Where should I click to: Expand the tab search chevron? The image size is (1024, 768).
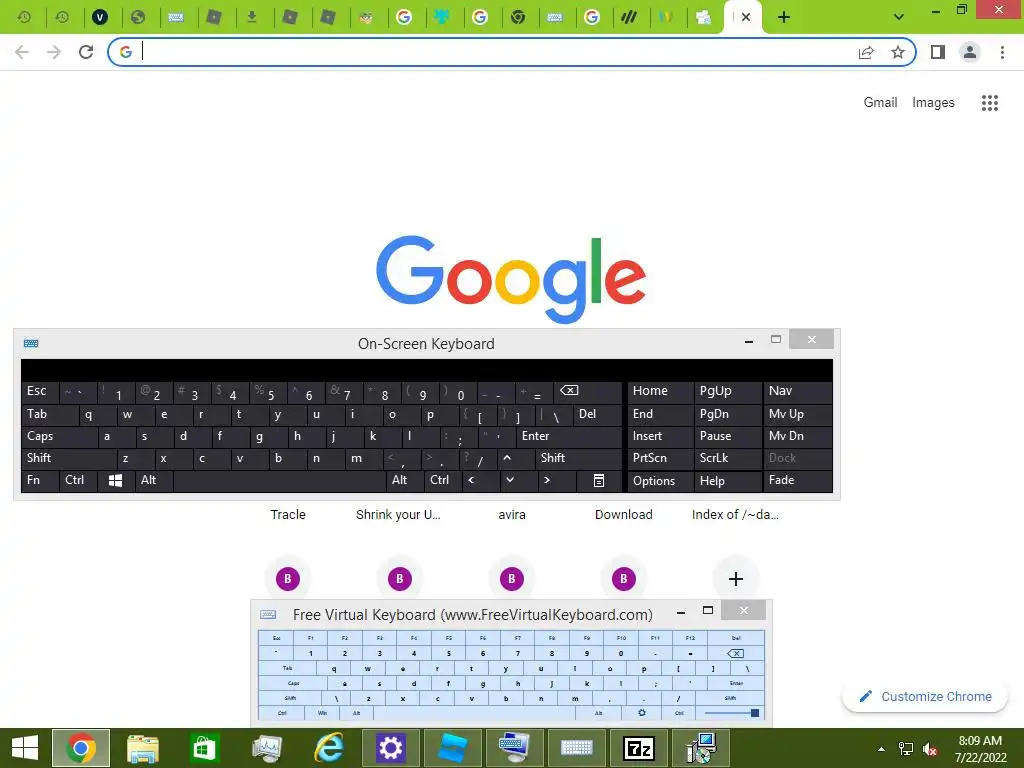[x=899, y=17]
